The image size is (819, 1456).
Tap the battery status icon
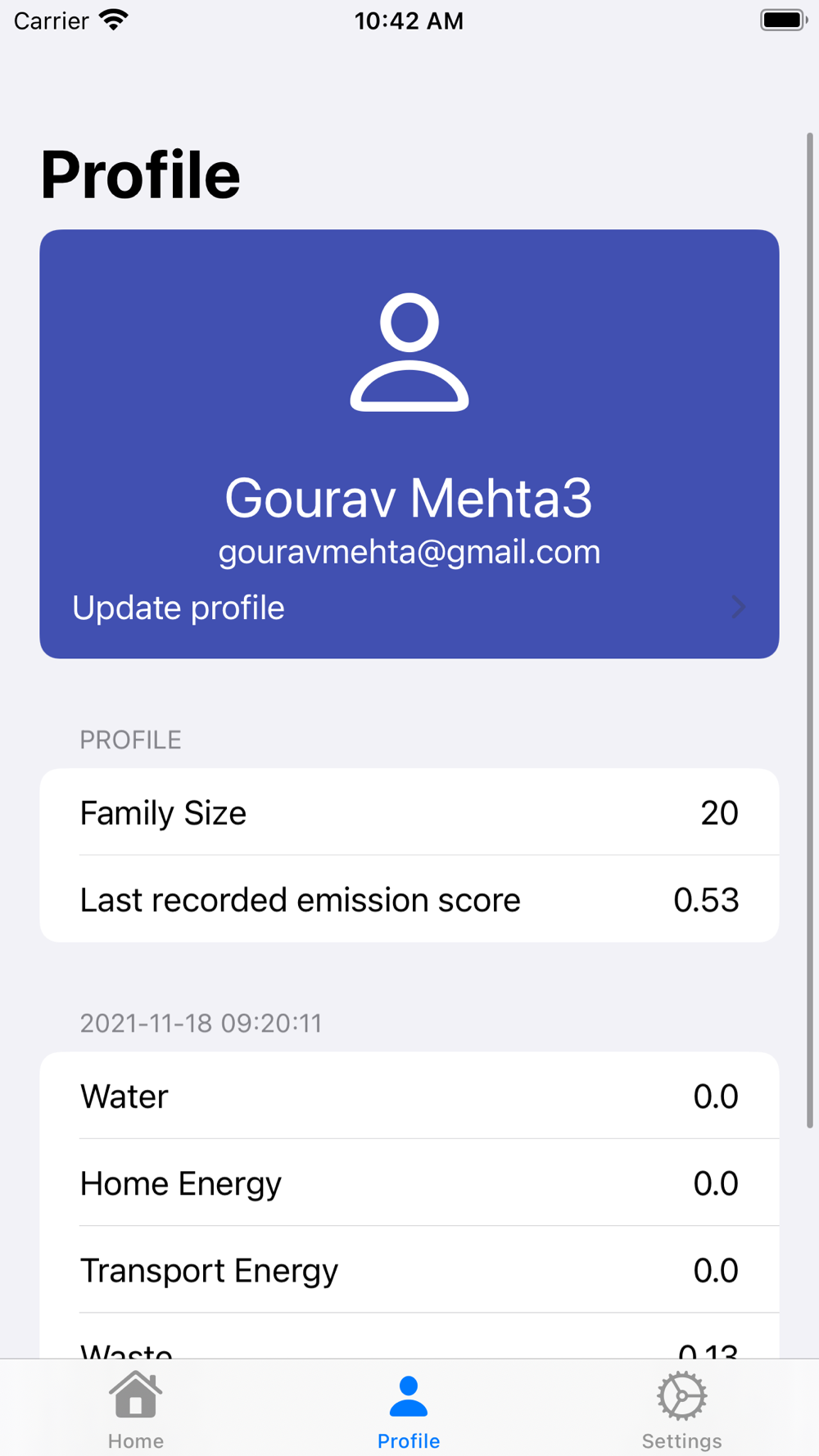point(783,20)
